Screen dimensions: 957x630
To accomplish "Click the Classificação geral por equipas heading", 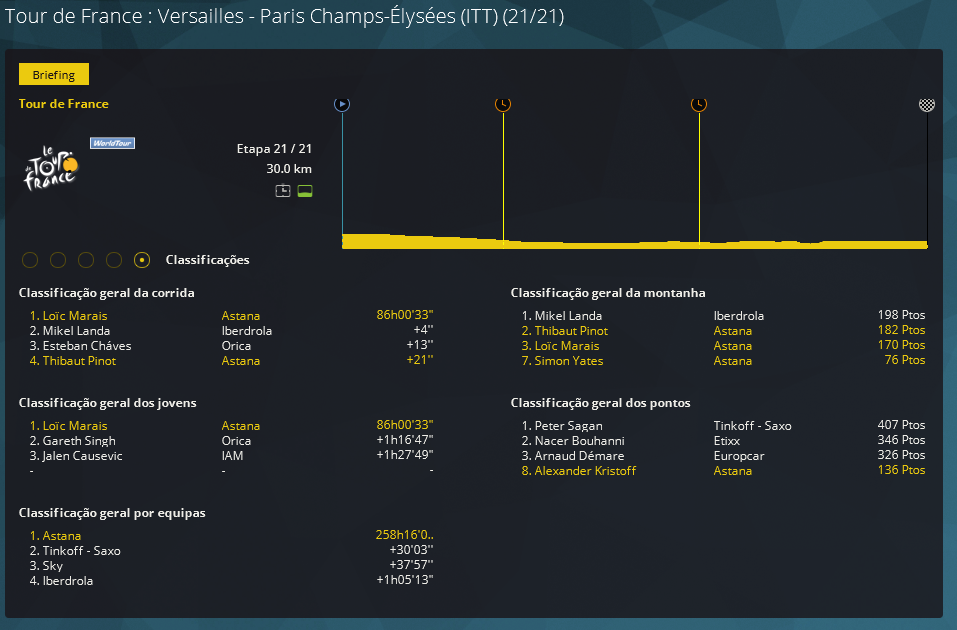I will [112, 513].
